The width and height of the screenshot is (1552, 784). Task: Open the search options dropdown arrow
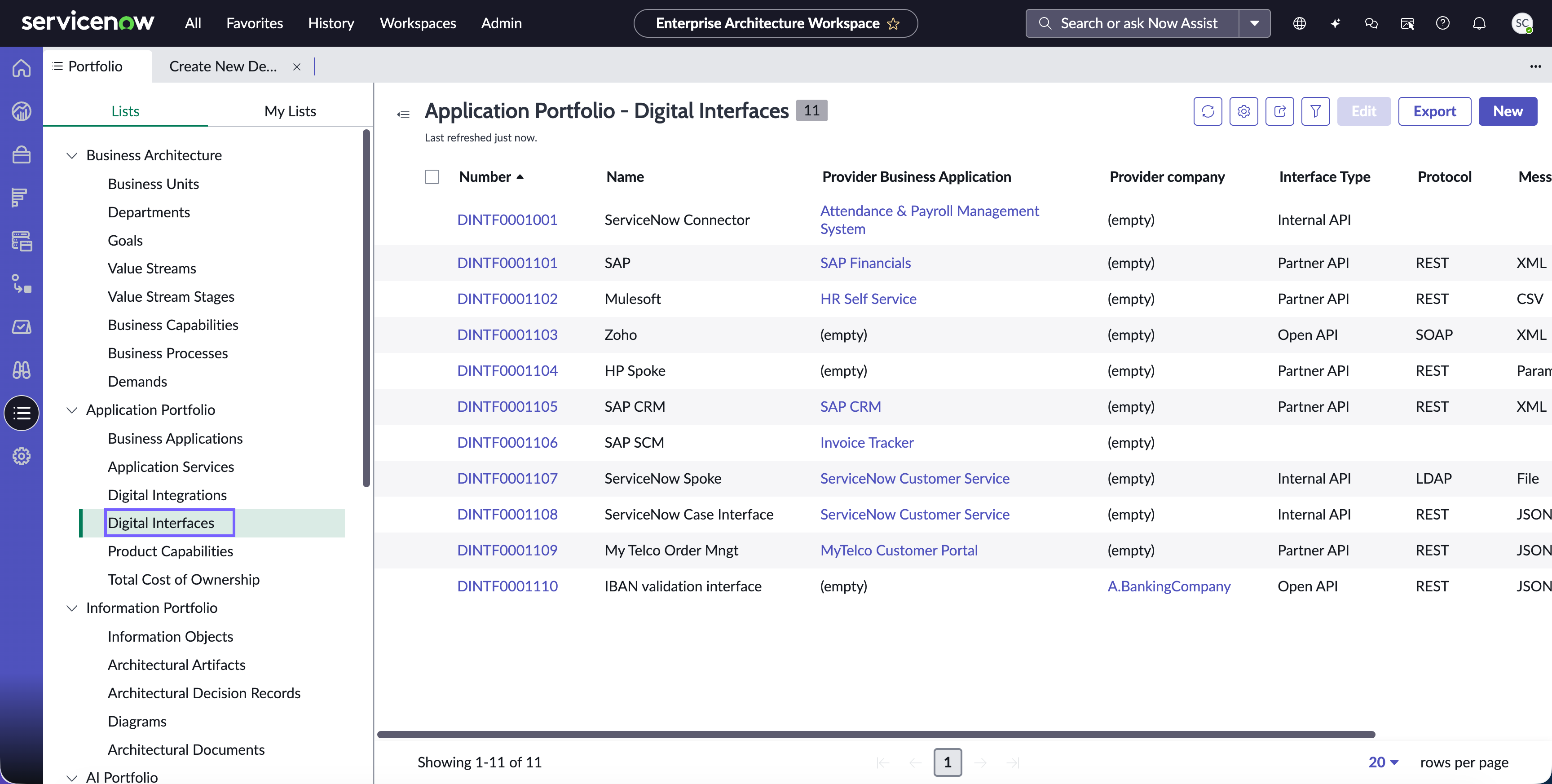[x=1254, y=23]
